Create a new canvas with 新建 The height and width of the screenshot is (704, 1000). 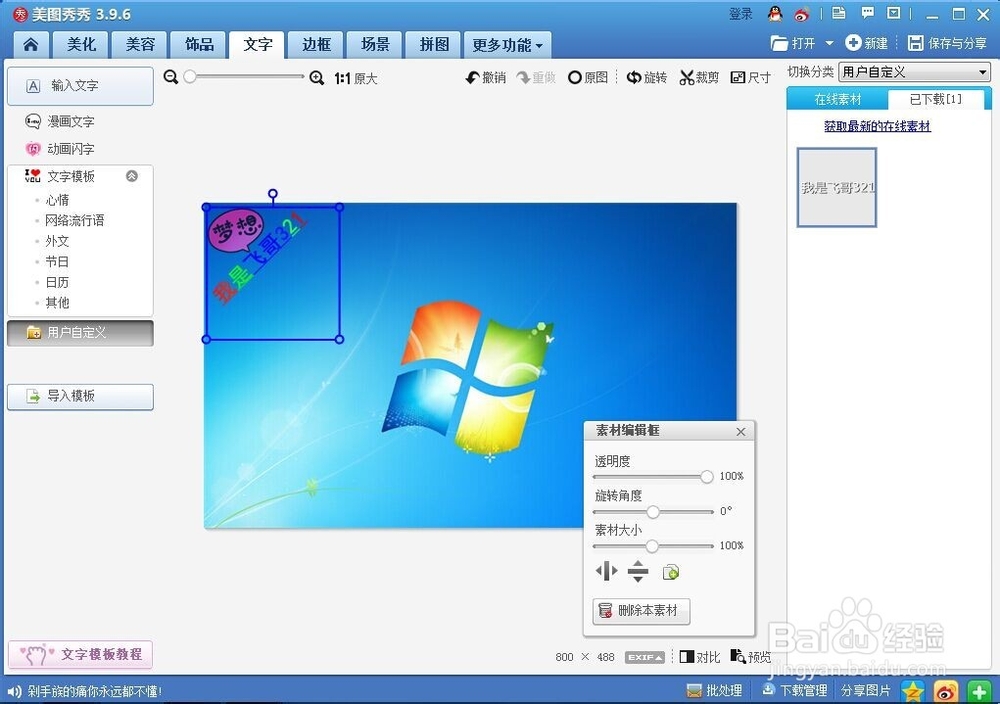866,43
